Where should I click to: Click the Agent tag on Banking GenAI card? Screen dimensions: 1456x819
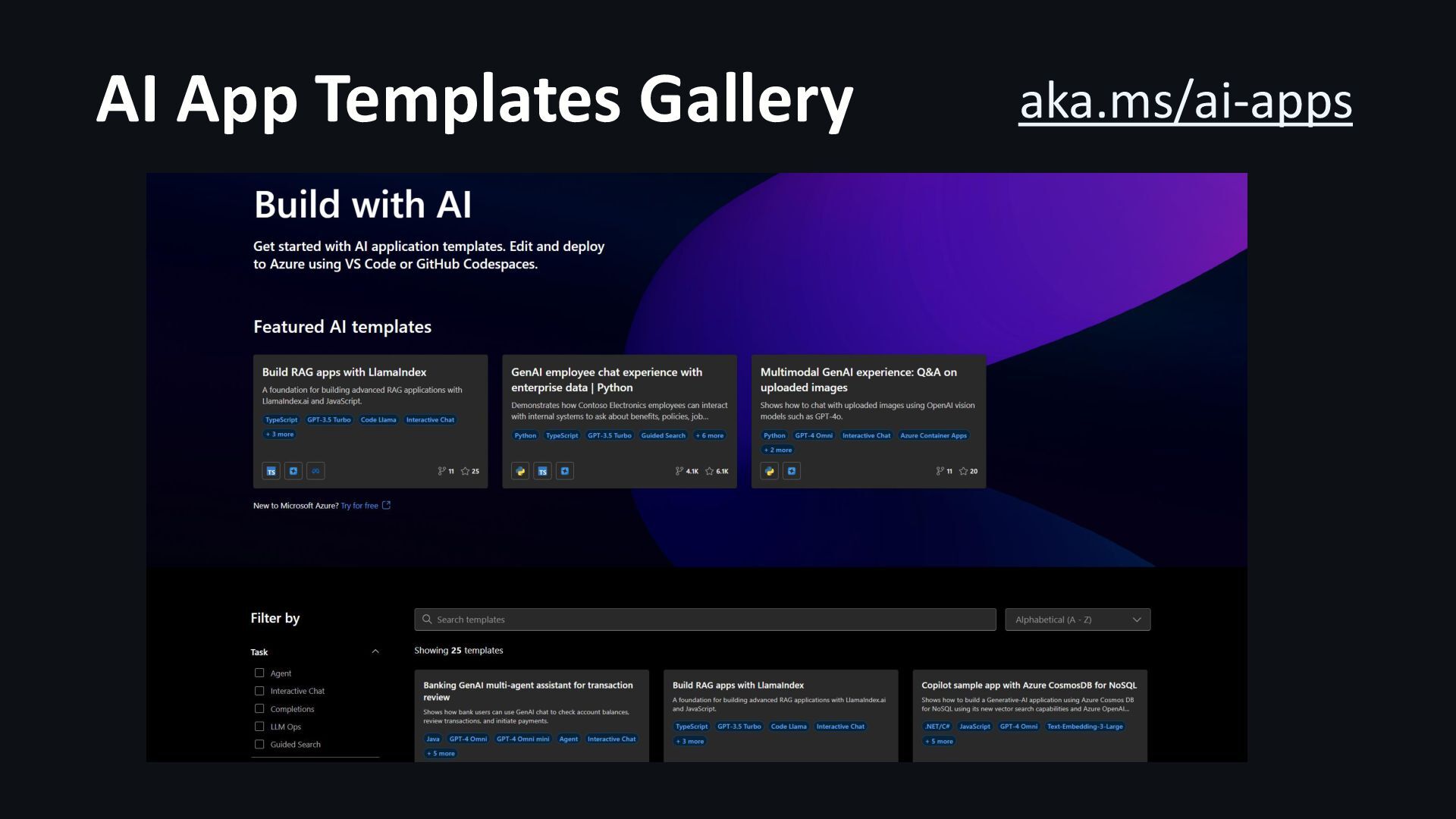coord(569,739)
